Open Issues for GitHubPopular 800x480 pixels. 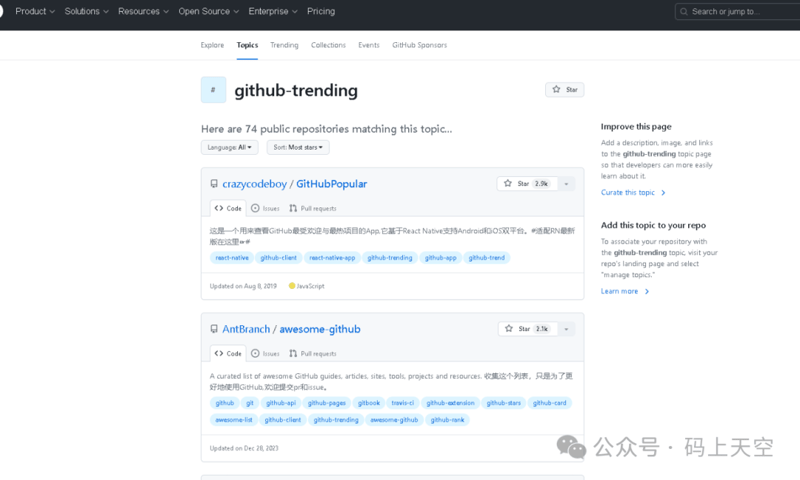(265, 208)
